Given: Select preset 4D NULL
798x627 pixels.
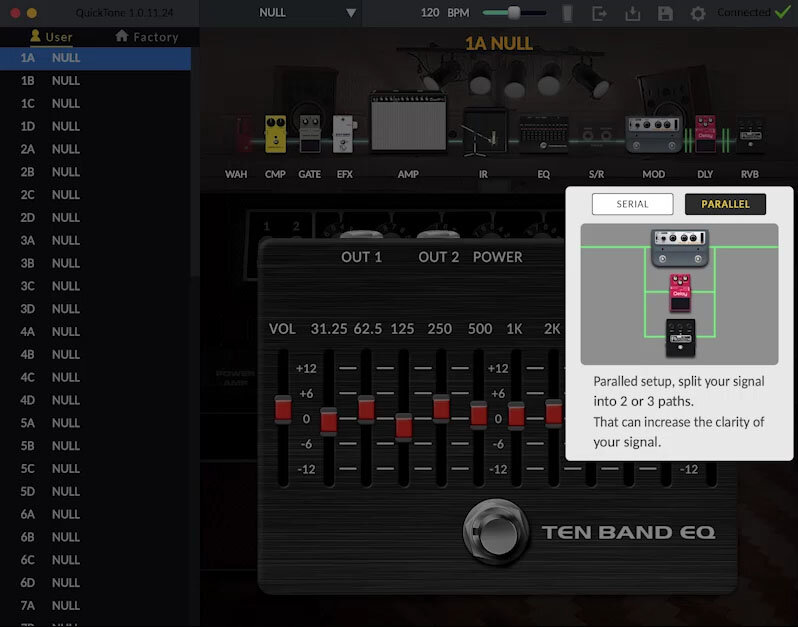Looking at the screenshot, I should click(95, 401).
